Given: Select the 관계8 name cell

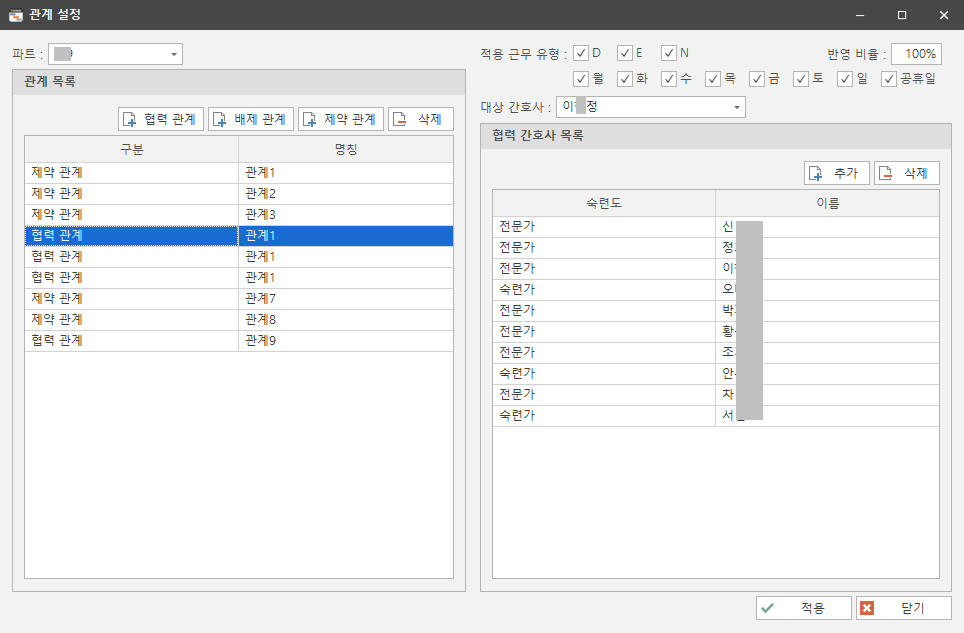Looking at the screenshot, I should pyautogui.click(x=346, y=320).
